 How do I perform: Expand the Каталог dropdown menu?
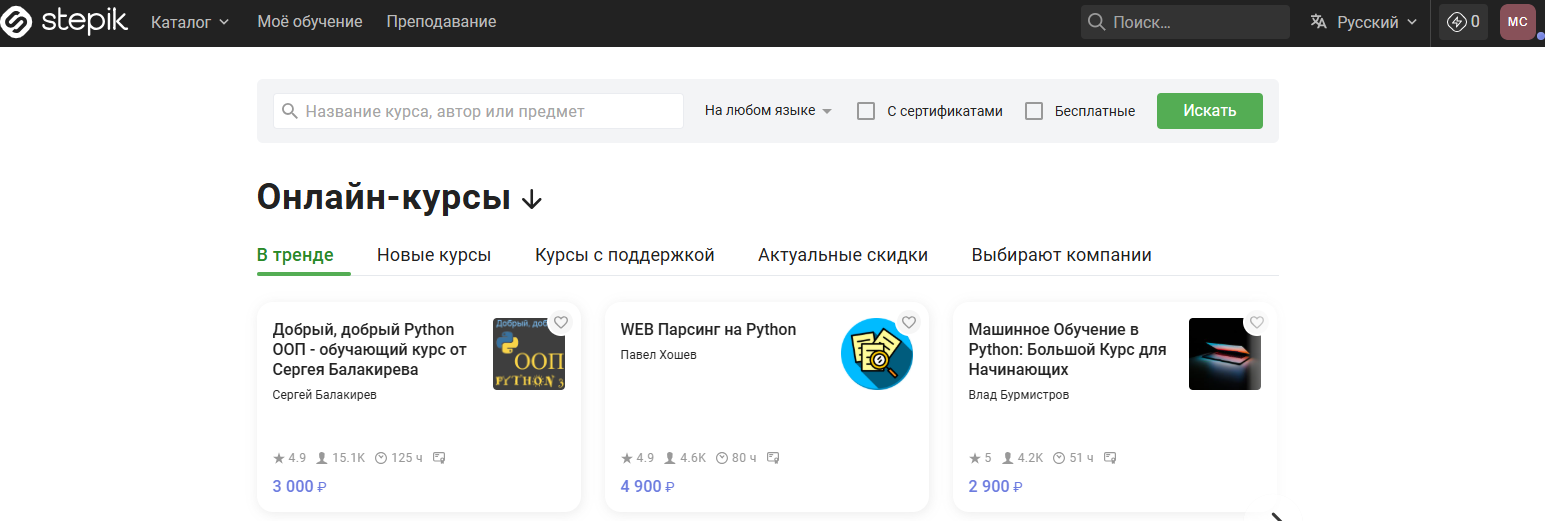click(190, 22)
